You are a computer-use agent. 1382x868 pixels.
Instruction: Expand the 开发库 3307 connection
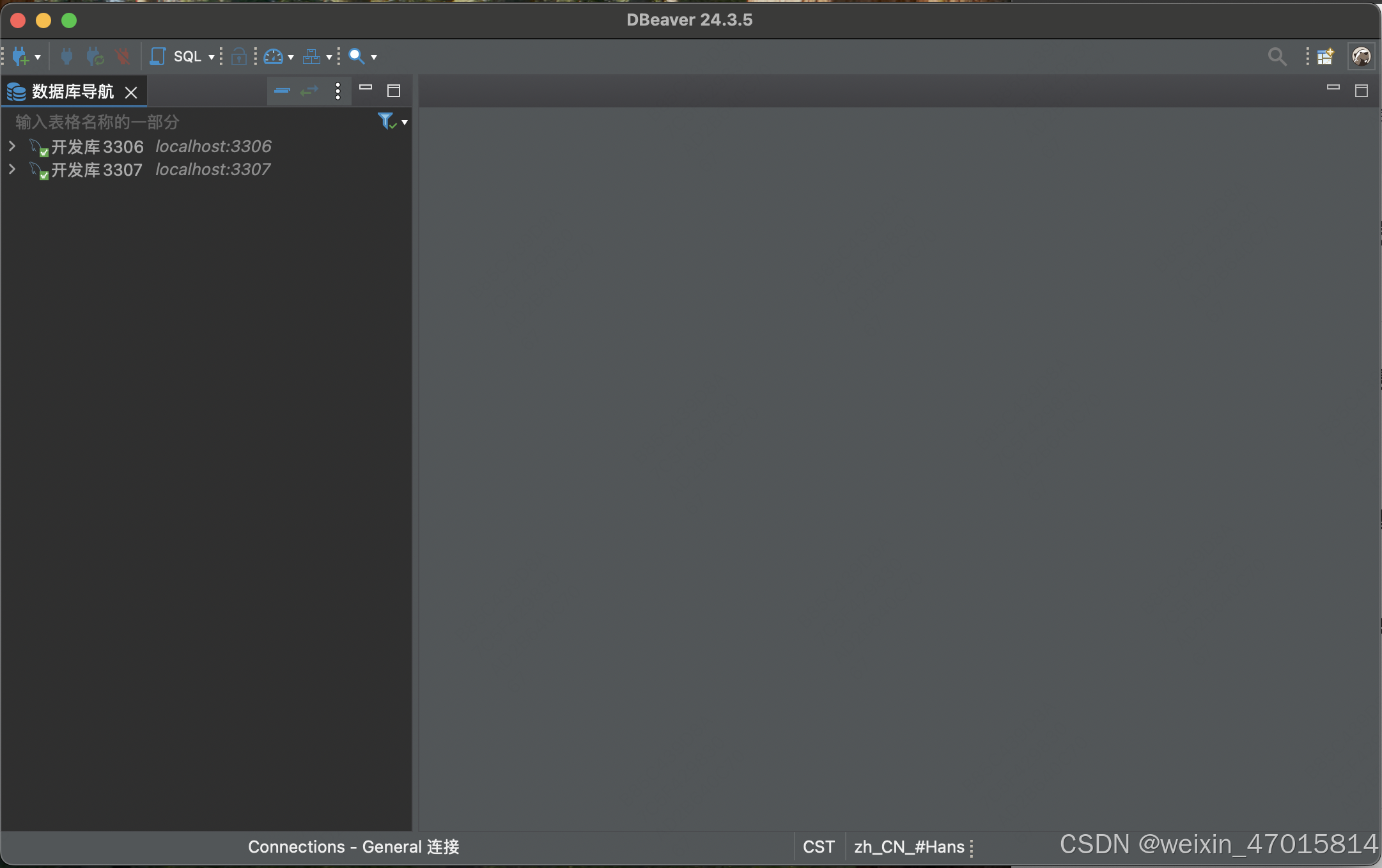click(x=12, y=169)
